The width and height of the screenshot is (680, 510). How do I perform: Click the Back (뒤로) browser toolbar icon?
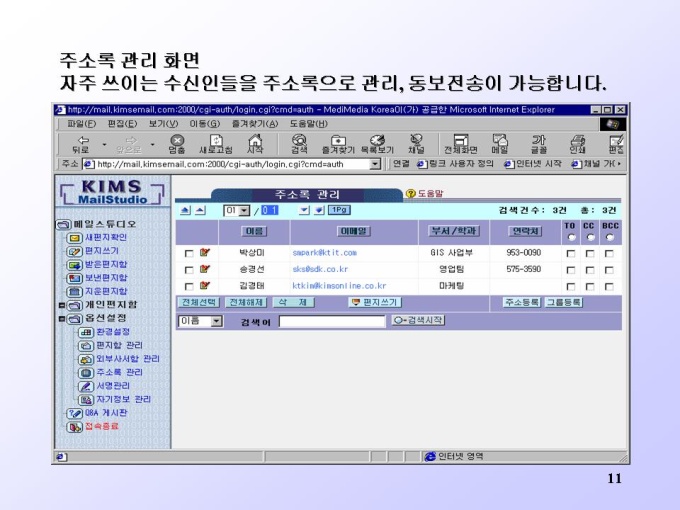pyautogui.click(x=81, y=144)
